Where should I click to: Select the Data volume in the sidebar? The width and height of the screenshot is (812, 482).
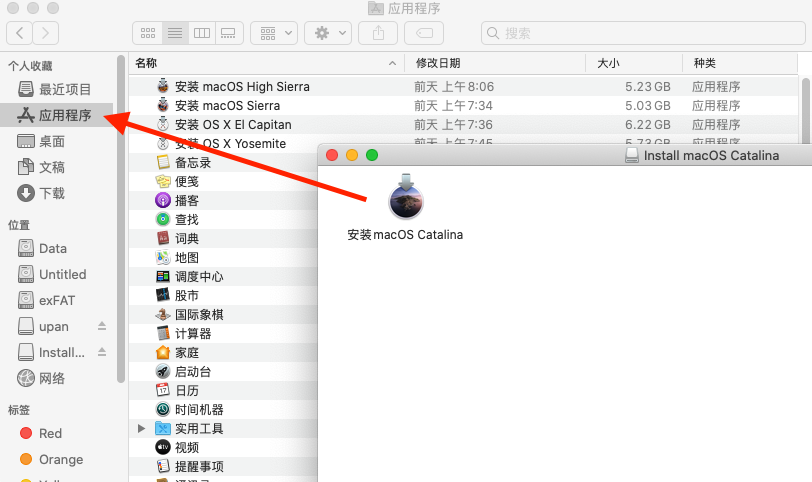click(56, 249)
